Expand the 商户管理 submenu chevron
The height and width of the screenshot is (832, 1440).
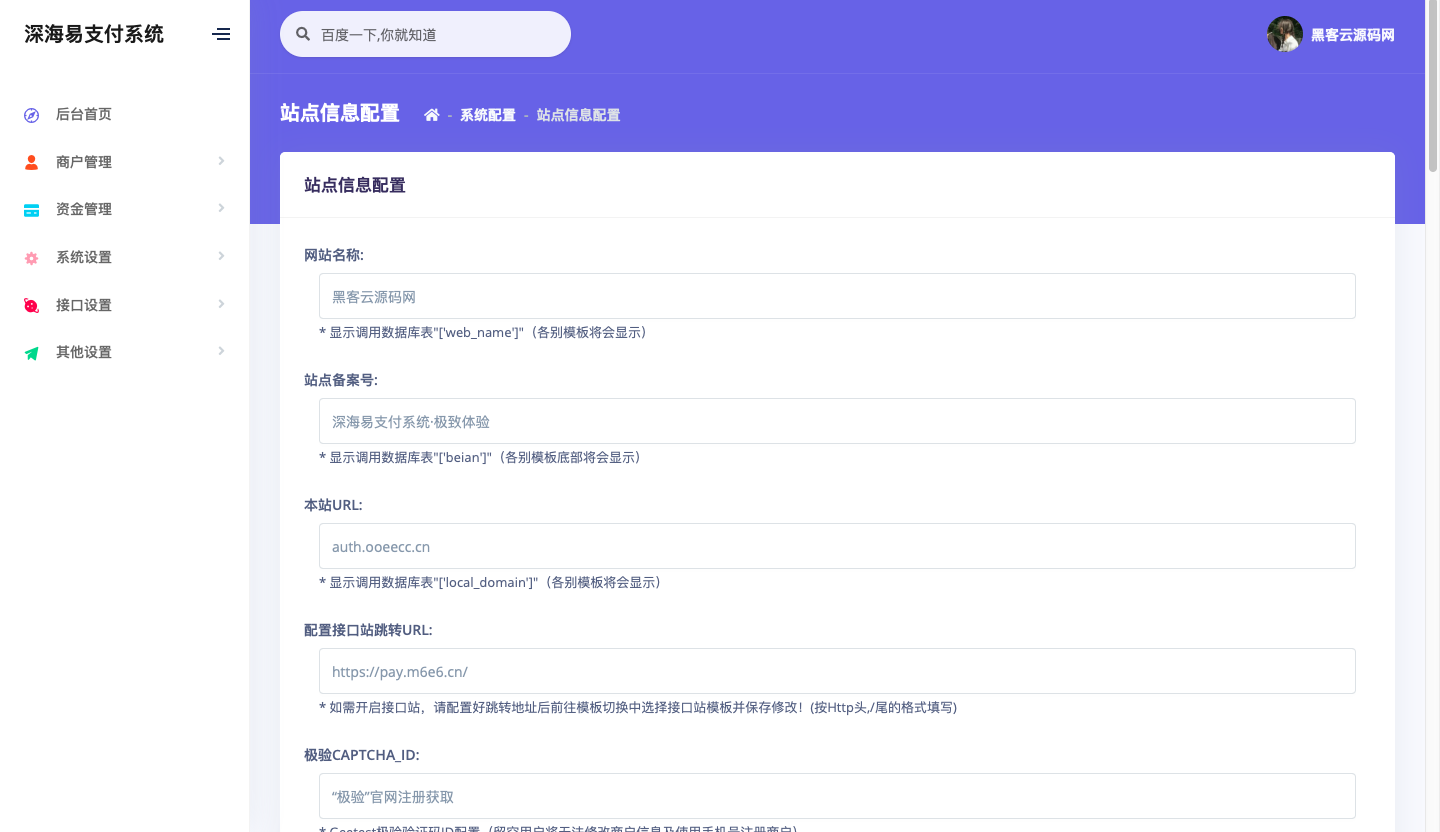click(x=221, y=161)
